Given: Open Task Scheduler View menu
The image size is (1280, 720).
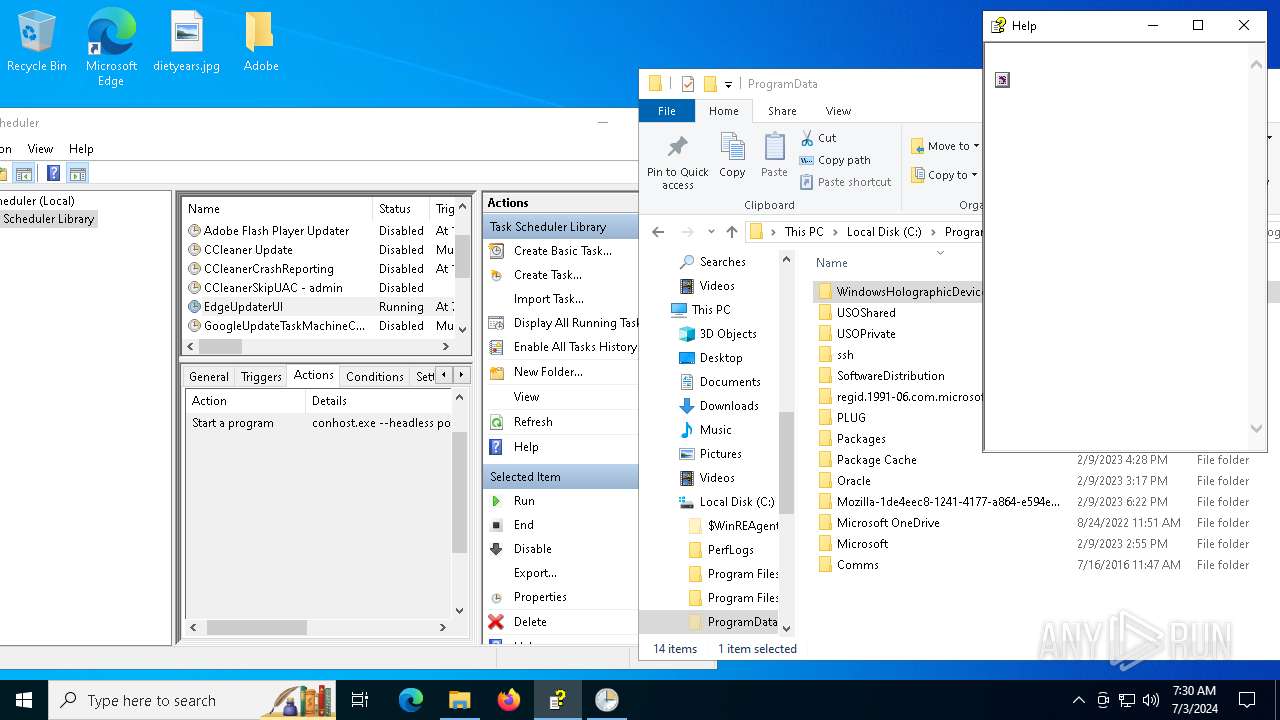Looking at the screenshot, I should pyautogui.click(x=41, y=149).
